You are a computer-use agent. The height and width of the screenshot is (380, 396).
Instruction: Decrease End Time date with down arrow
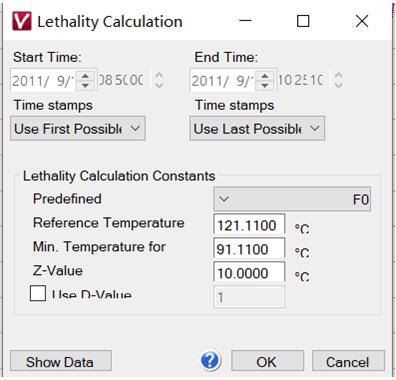point(265,85)
